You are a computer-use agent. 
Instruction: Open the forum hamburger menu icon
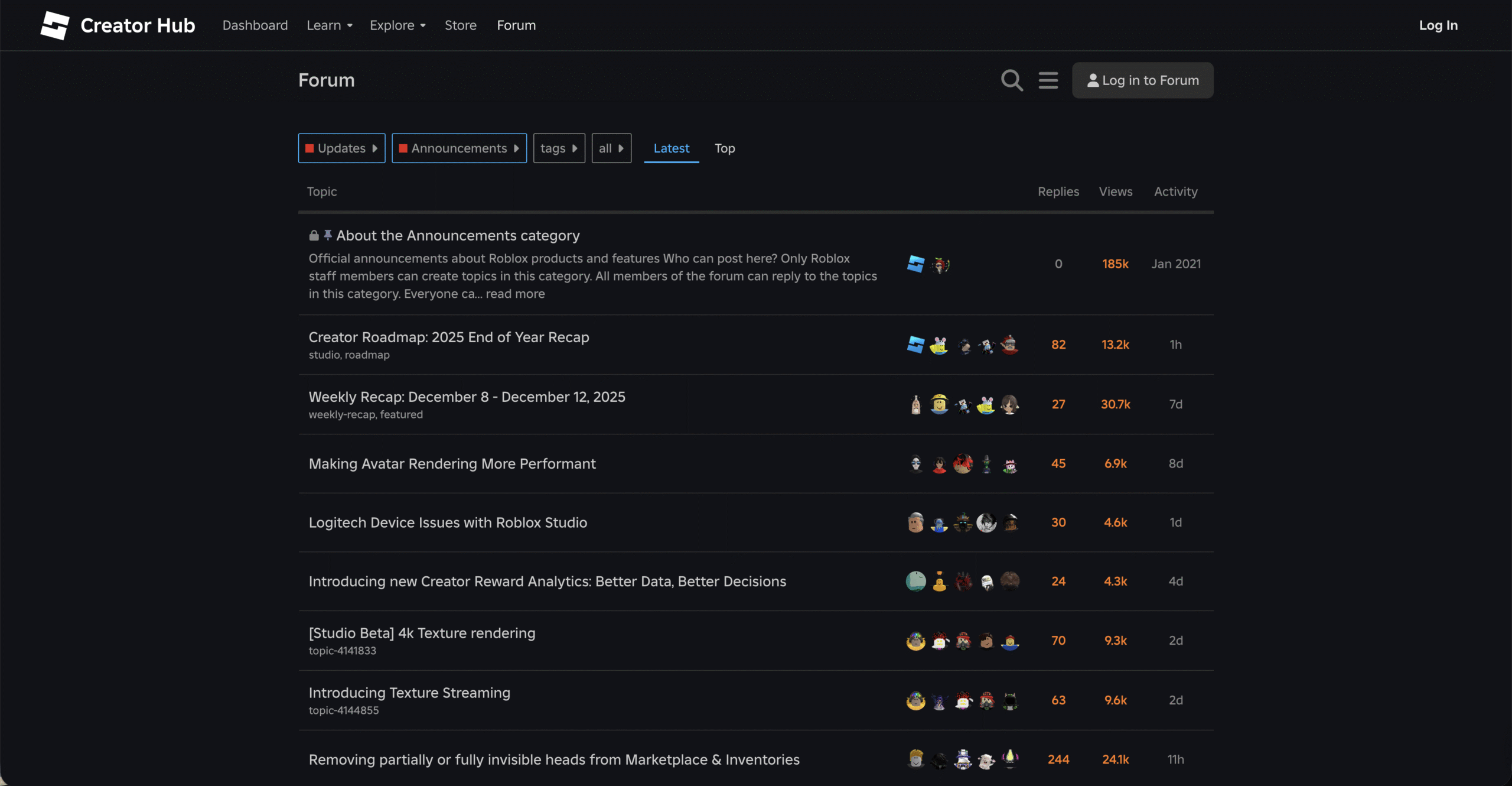1048,80
